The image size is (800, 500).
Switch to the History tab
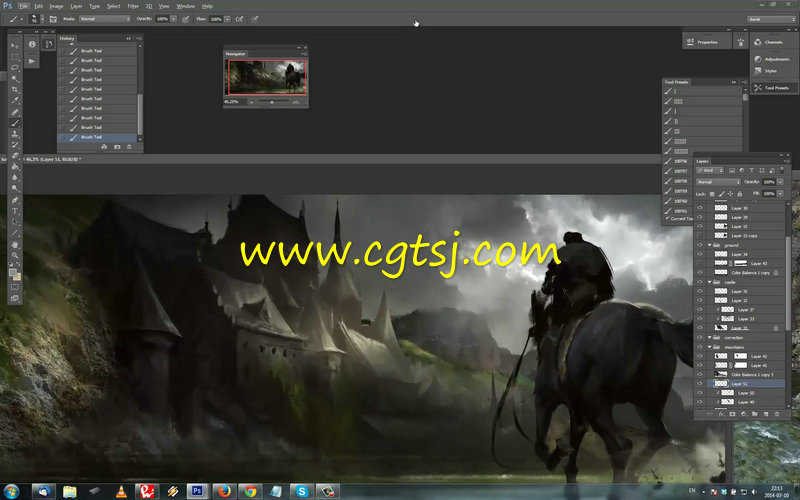[67, 38]
